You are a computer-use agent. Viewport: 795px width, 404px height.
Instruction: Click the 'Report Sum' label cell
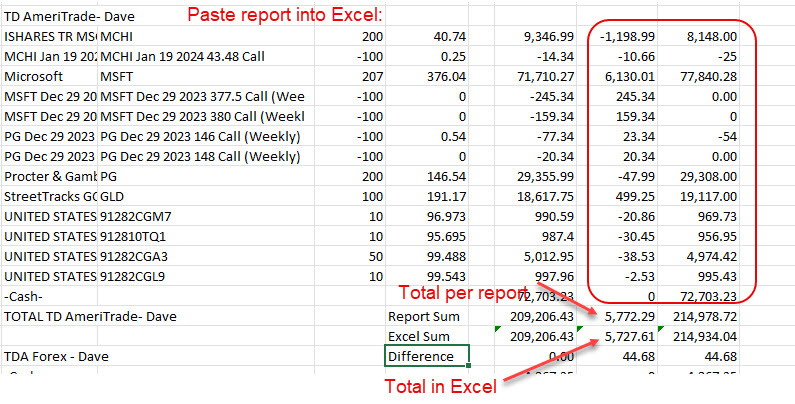click(x=427, y=317)
